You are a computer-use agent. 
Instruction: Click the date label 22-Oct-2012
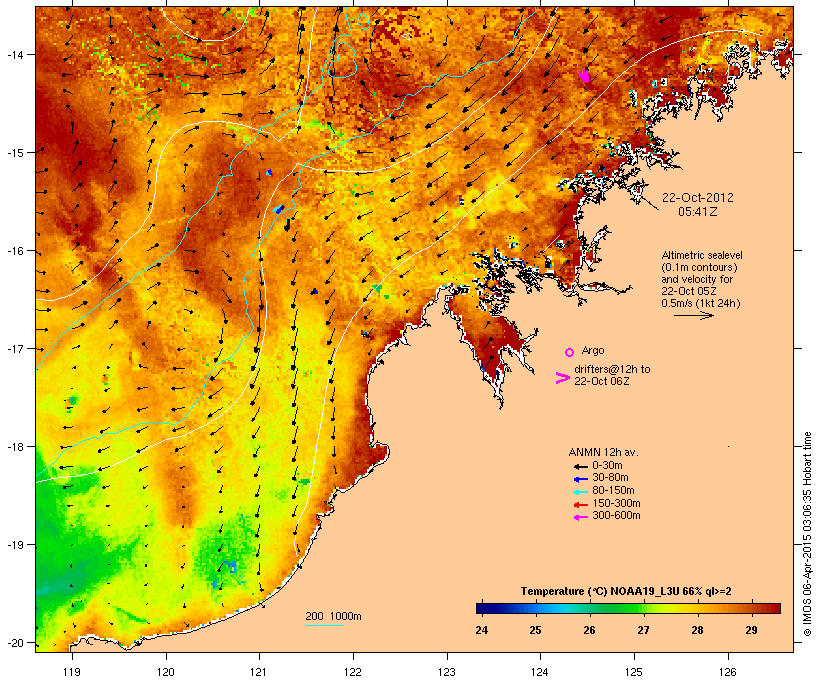pyautogui.click(x=698, y=198)
